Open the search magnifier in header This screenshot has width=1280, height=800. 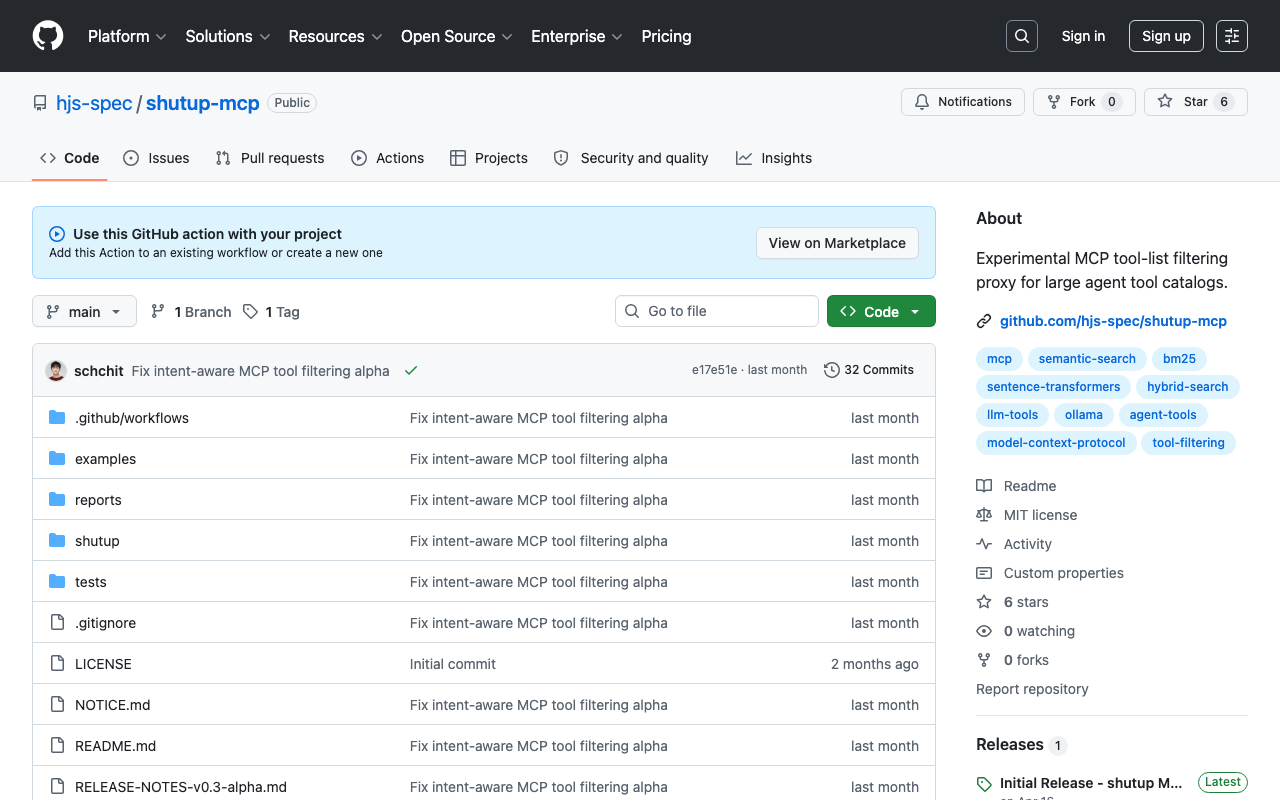(1022, 36)
